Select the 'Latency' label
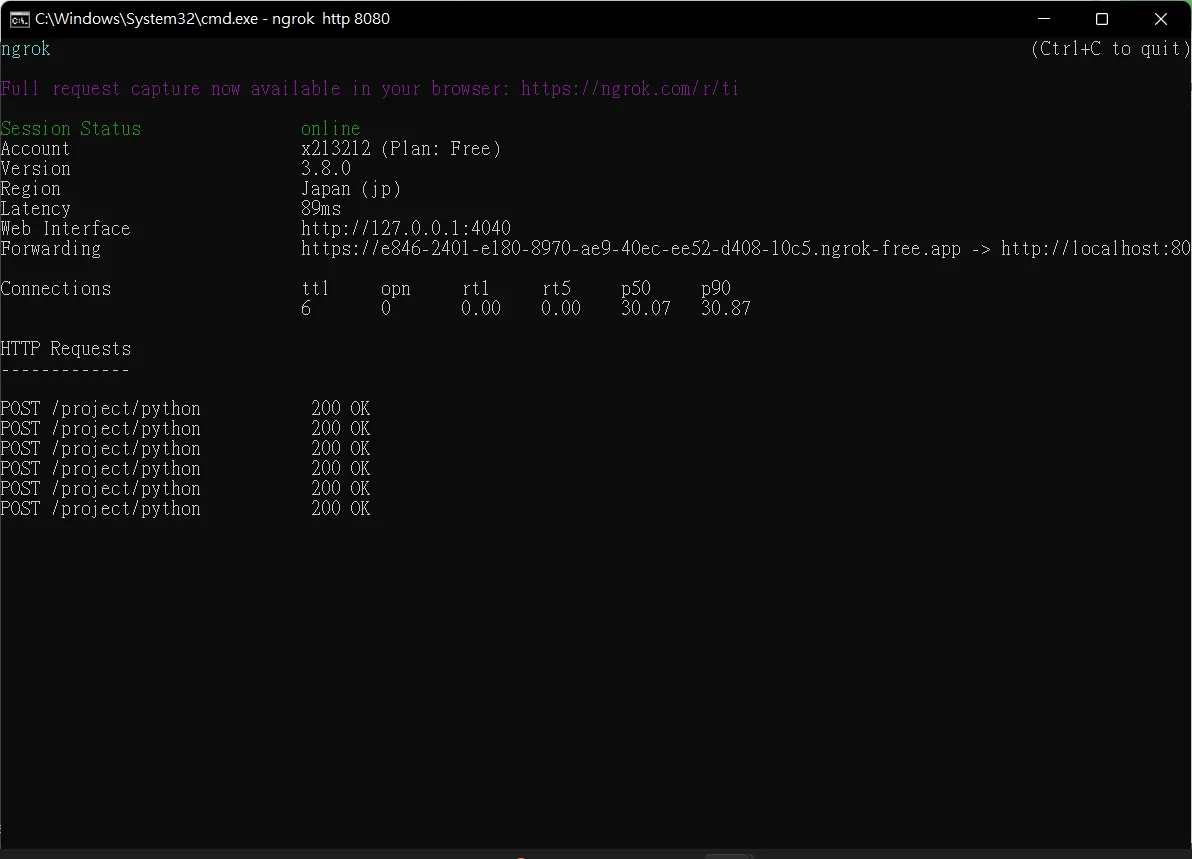 (x=35, y=208)
